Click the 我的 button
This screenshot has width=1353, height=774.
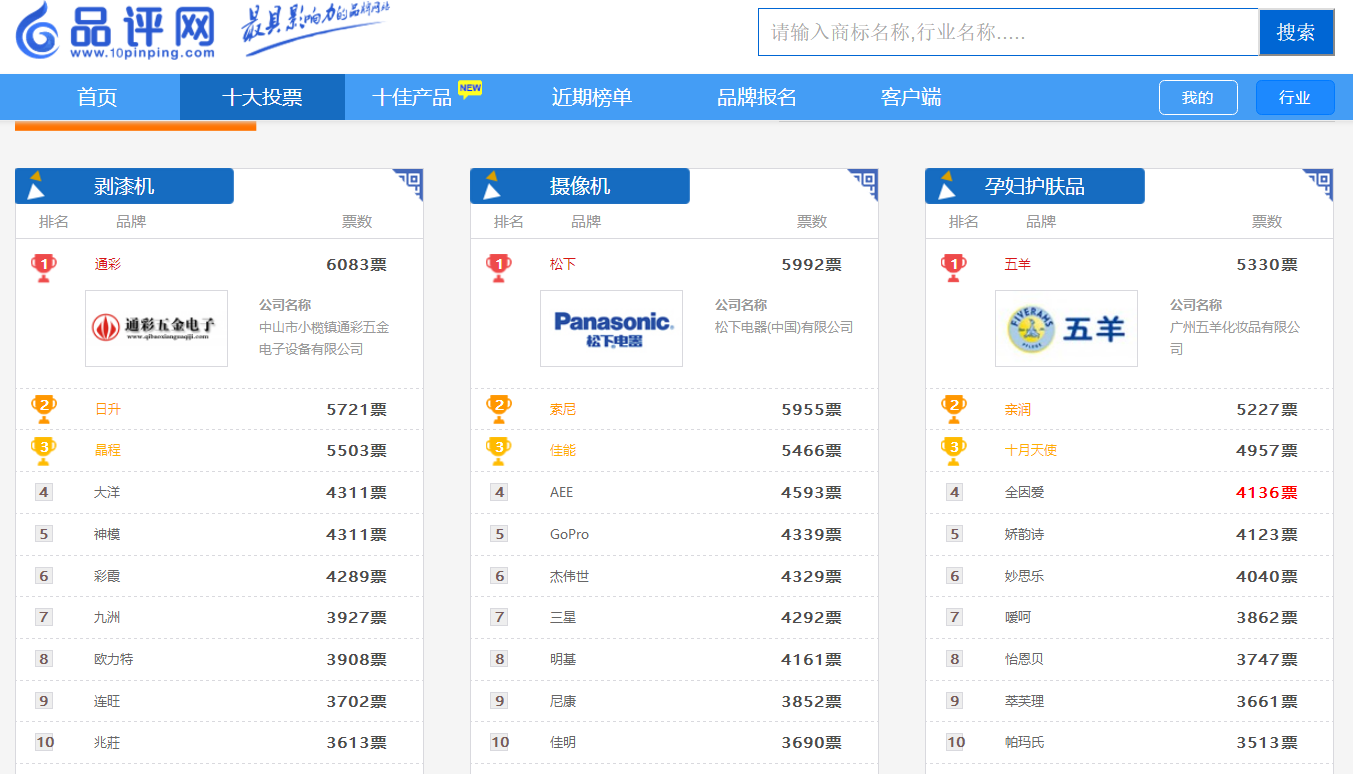[1198, 97]
